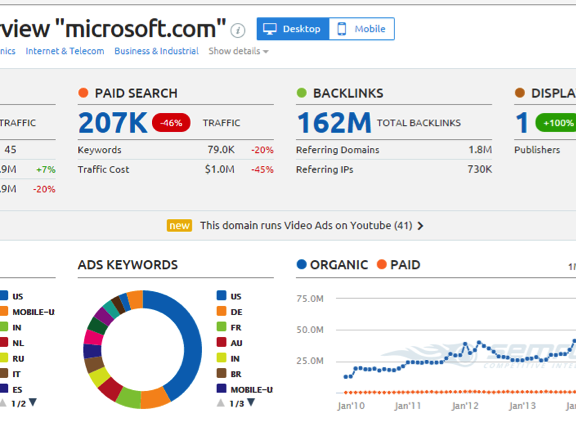Open the Referring IPs row
This screenshot has width=576, height=432.
pyautogui.click(x=394, y=169)
